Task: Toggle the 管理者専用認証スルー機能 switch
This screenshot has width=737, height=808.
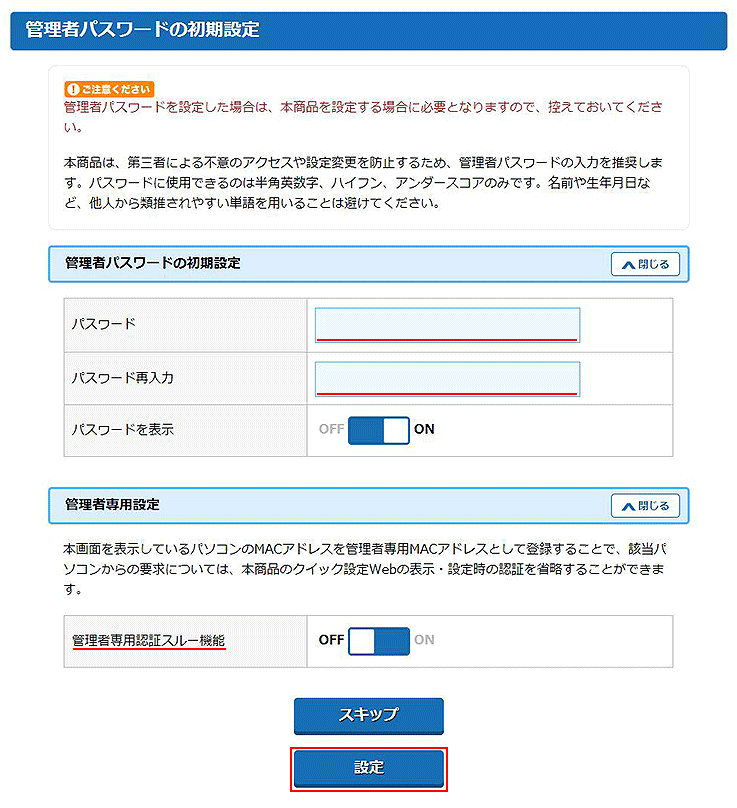Action: [378, 641]
